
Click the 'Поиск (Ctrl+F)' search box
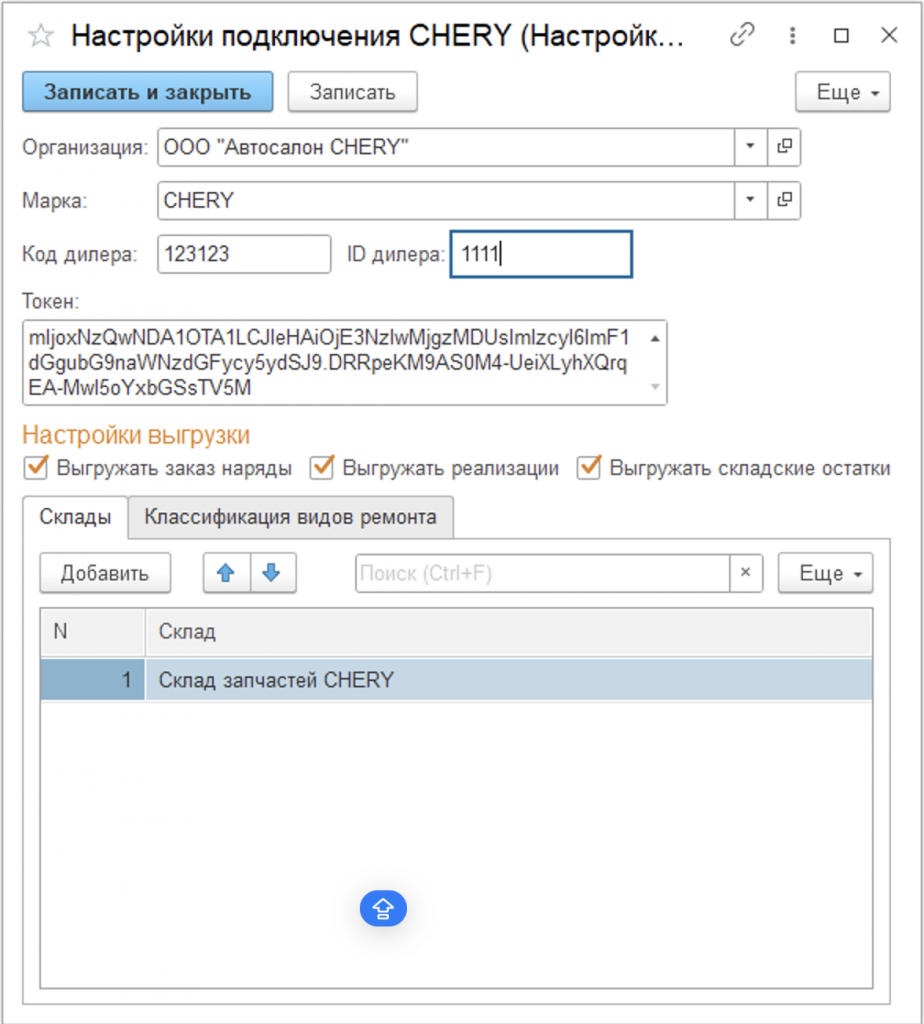point(543,573)
